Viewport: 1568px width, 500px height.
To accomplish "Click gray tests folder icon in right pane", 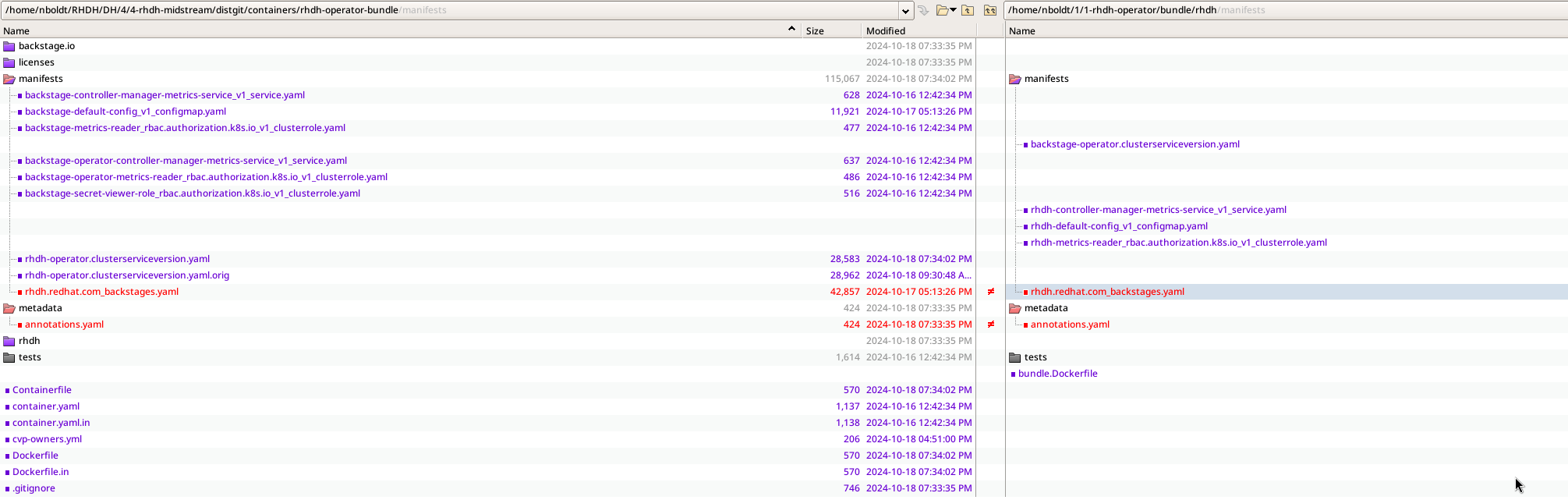I will pyautogui.click(x=1014, y=357).
